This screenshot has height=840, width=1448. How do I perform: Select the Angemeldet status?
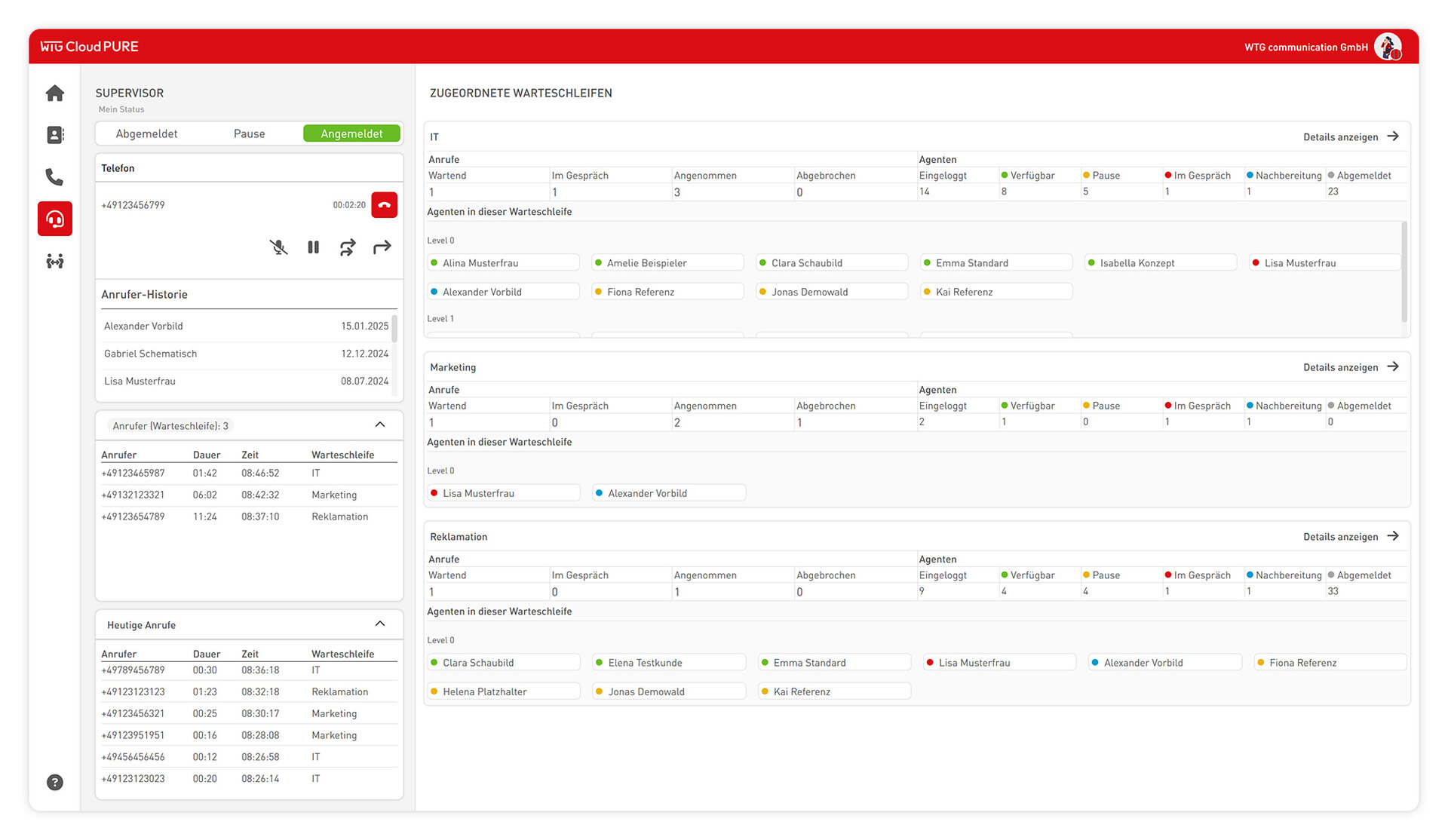pyautogui.click(x=351, y=133)
